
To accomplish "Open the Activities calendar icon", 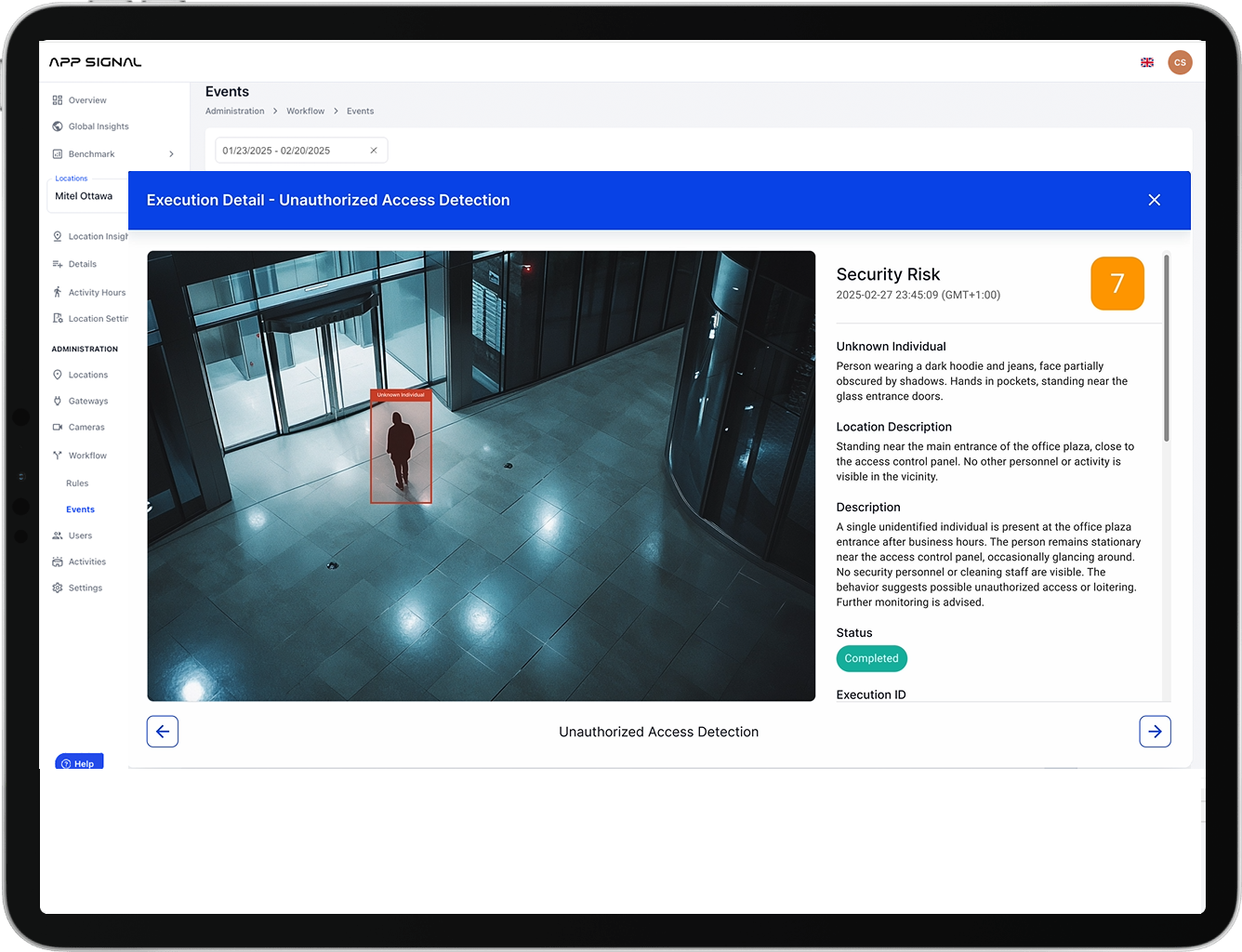I will 59,562.
